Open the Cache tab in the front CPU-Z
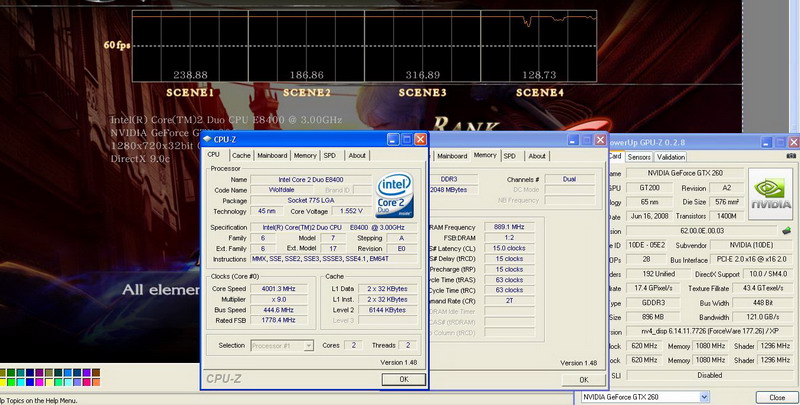The width and height of the screenshot is (800, 405). point(241,156)
